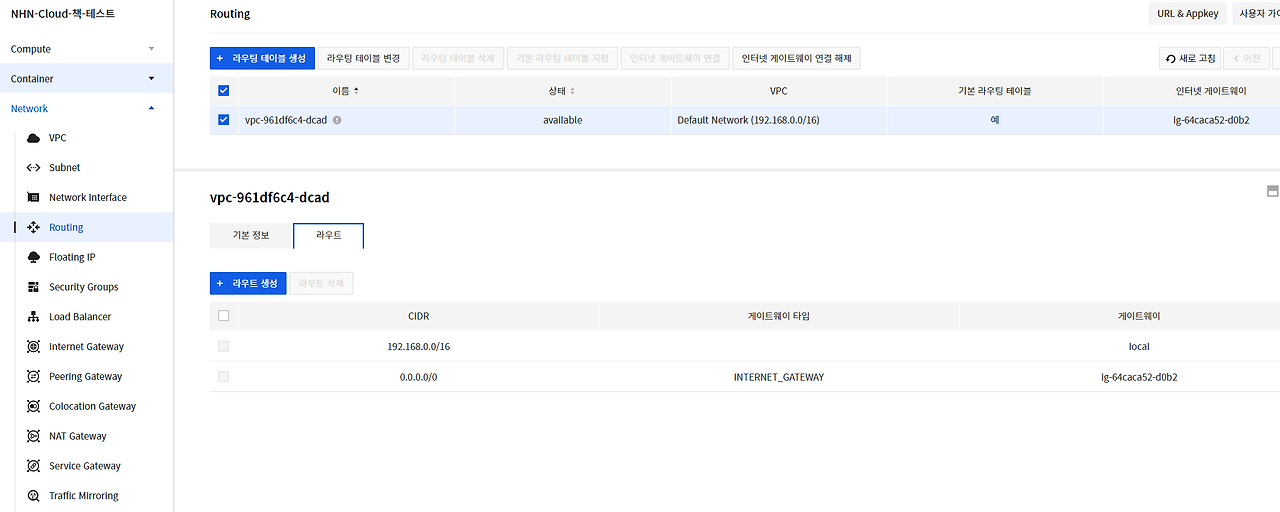1280x512 pixels.
Task: Click the 라우팅 테이블 삭제 button
Action: coord(458,58)
